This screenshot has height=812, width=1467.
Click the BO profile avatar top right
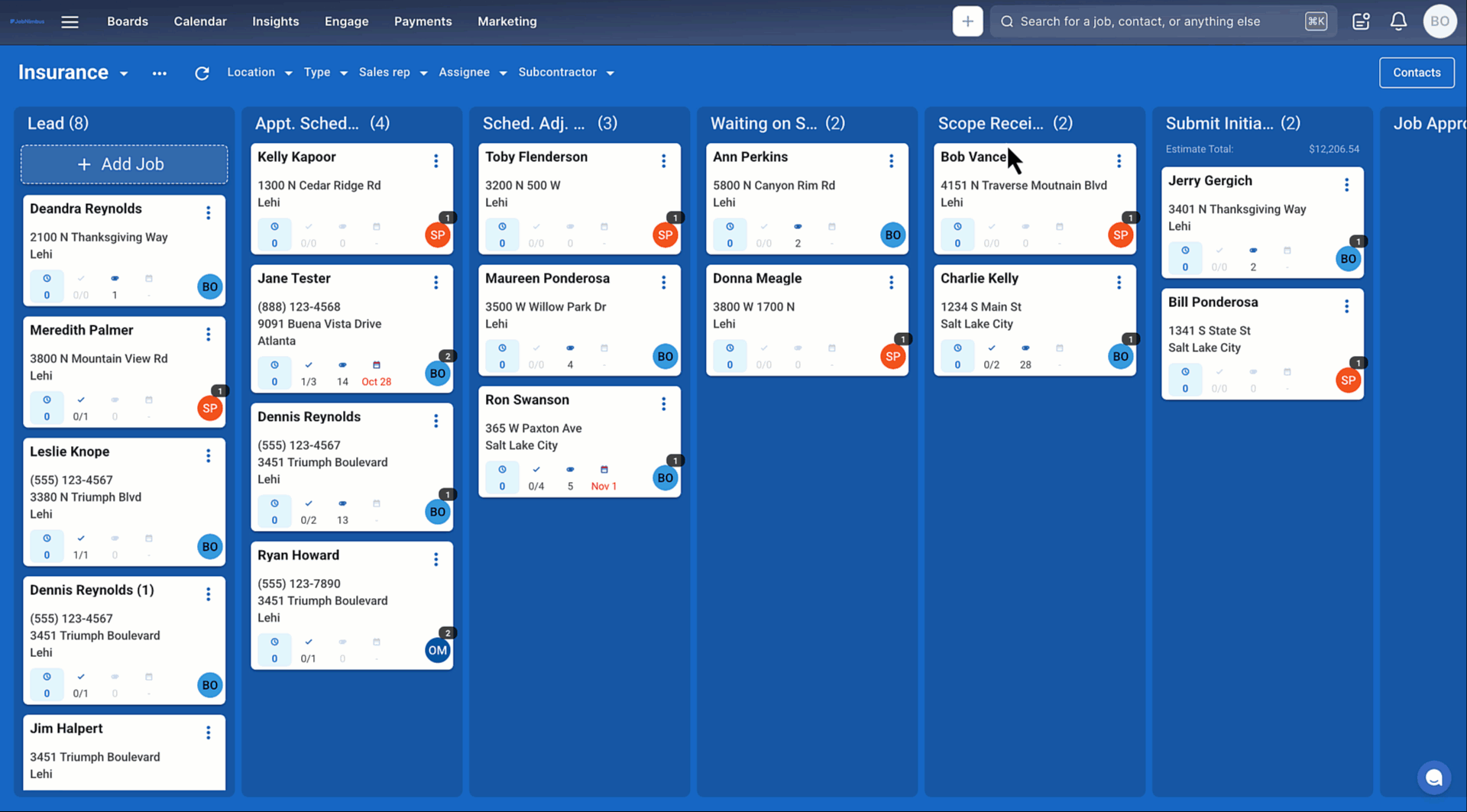1439,21
